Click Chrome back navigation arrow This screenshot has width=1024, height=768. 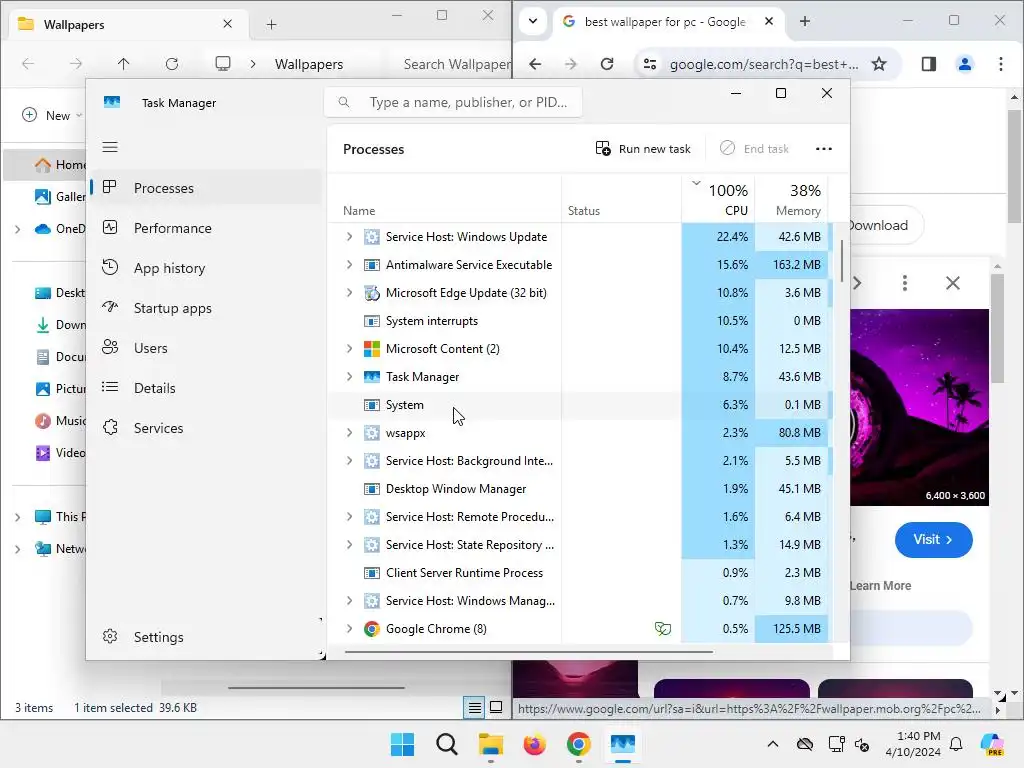[535, 64]
